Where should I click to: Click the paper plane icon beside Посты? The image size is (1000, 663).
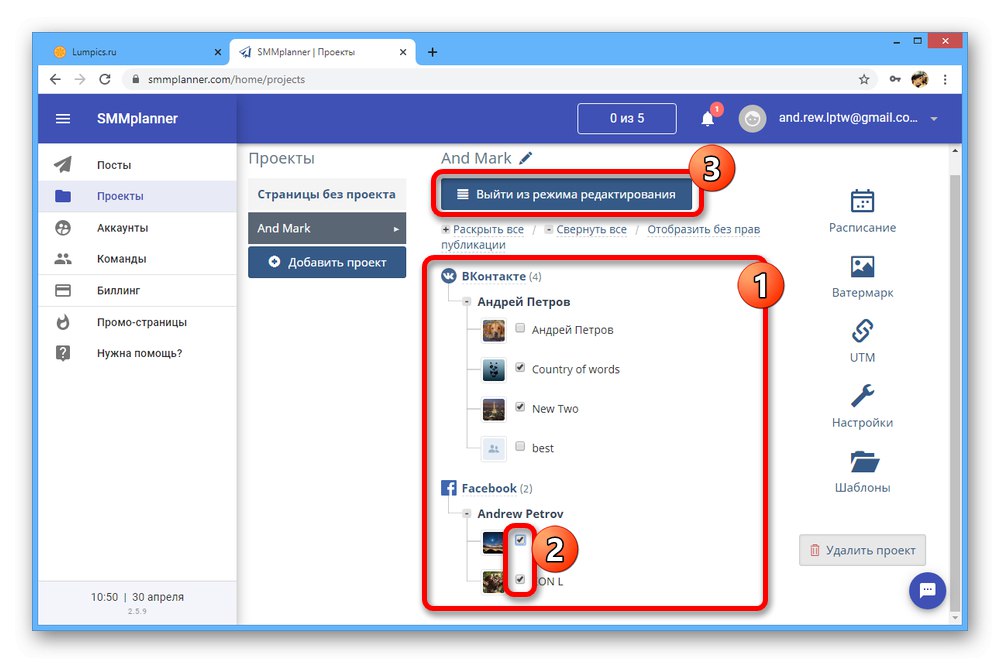(62, 164)
